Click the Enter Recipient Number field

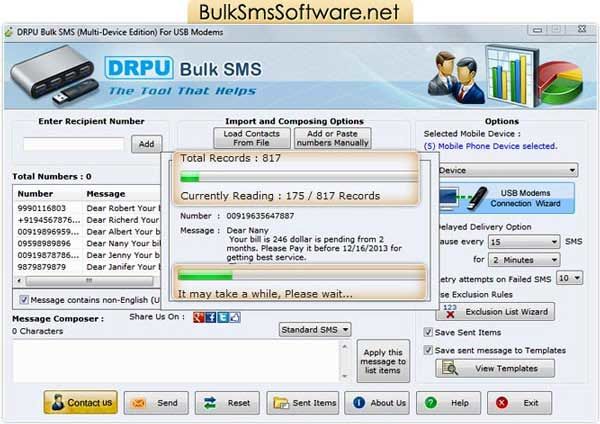point(73,144)
